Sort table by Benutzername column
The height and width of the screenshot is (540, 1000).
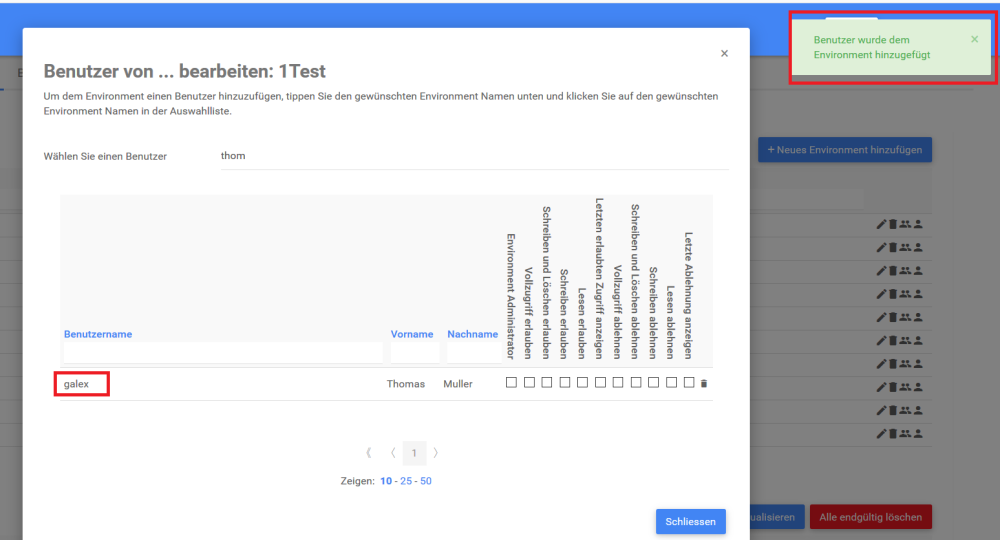tap(98, 334)
